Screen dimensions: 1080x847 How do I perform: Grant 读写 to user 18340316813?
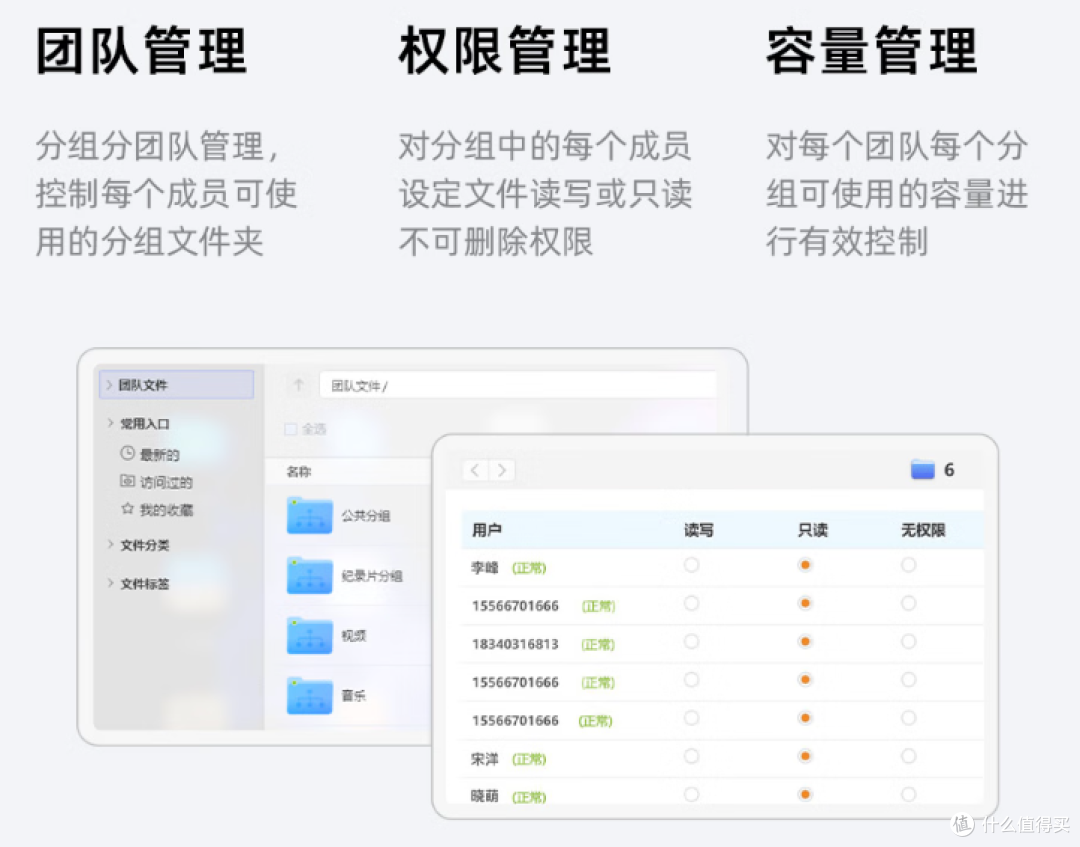(x=692, y=642)
